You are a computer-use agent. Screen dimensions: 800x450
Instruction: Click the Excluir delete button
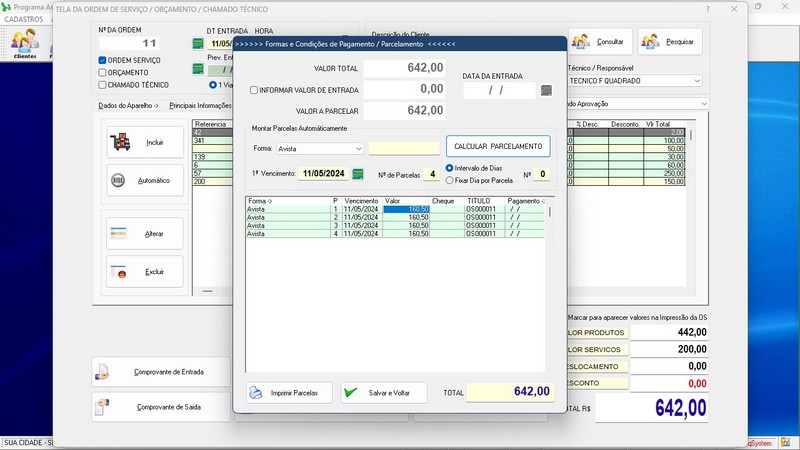(145, 272)
